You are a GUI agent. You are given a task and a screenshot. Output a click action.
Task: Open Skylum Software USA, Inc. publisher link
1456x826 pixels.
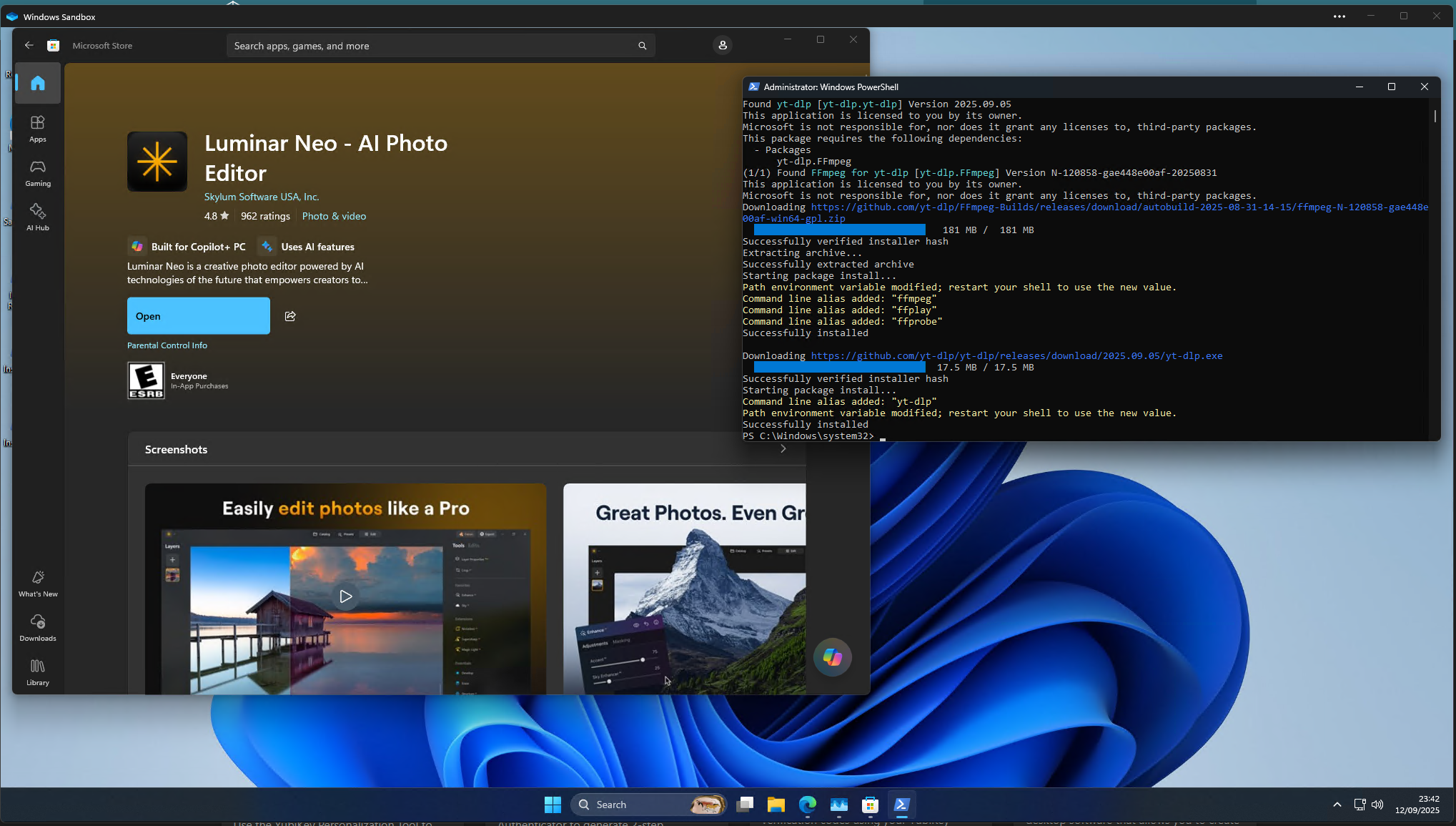pos(262,197)
